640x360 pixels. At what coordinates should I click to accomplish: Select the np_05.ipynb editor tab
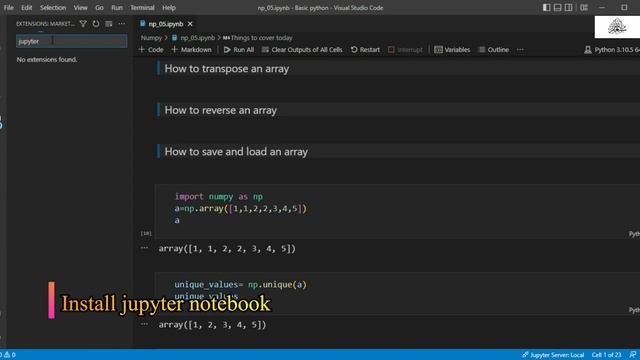(165, 24)
